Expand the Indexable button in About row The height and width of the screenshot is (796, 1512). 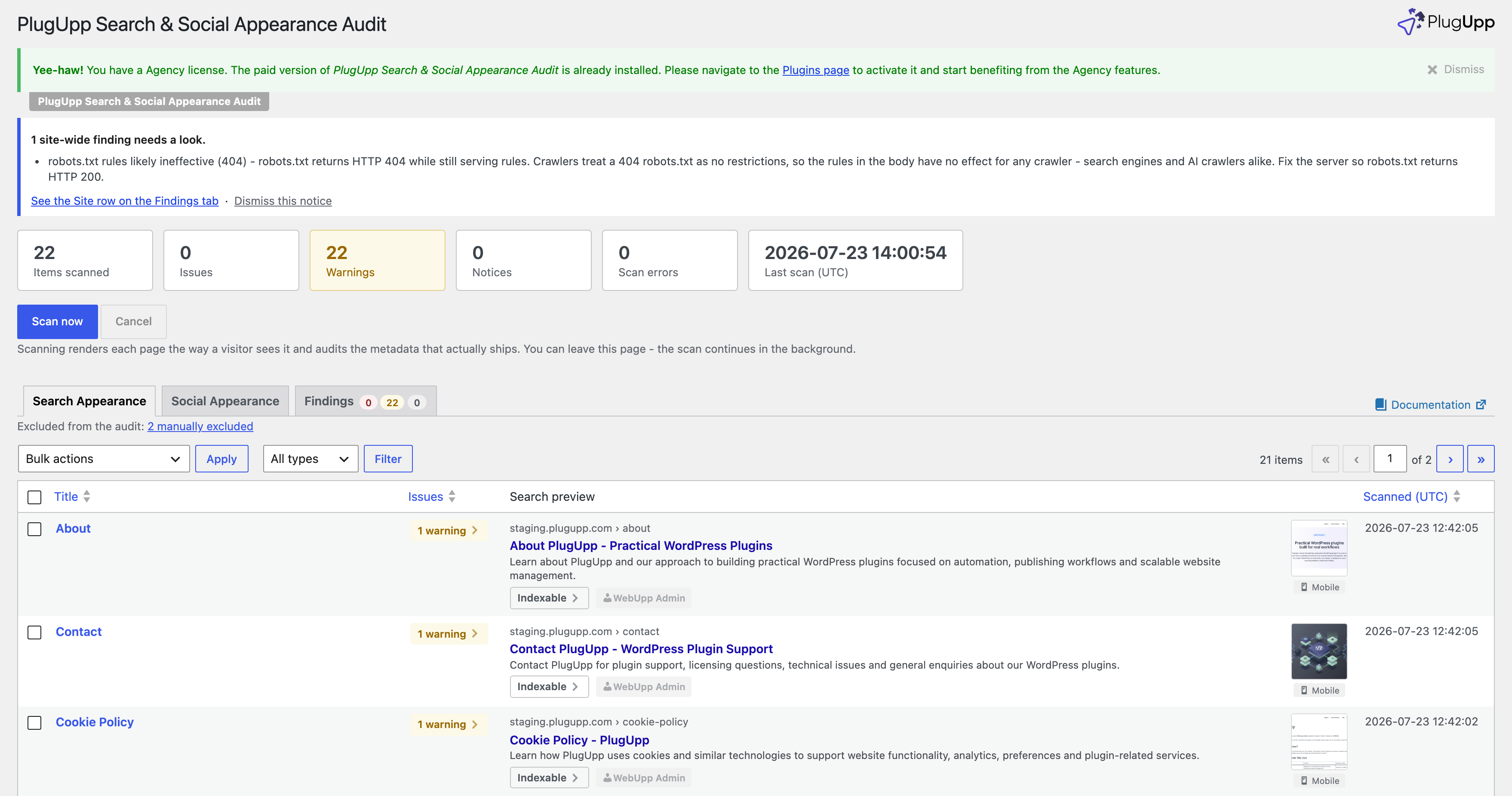pos(549,598)
